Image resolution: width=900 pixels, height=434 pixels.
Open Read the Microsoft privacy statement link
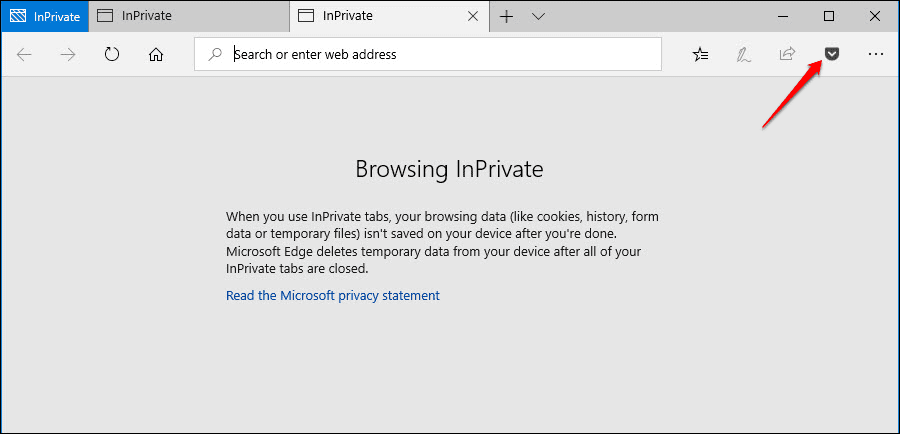click(x=333, y=296)
